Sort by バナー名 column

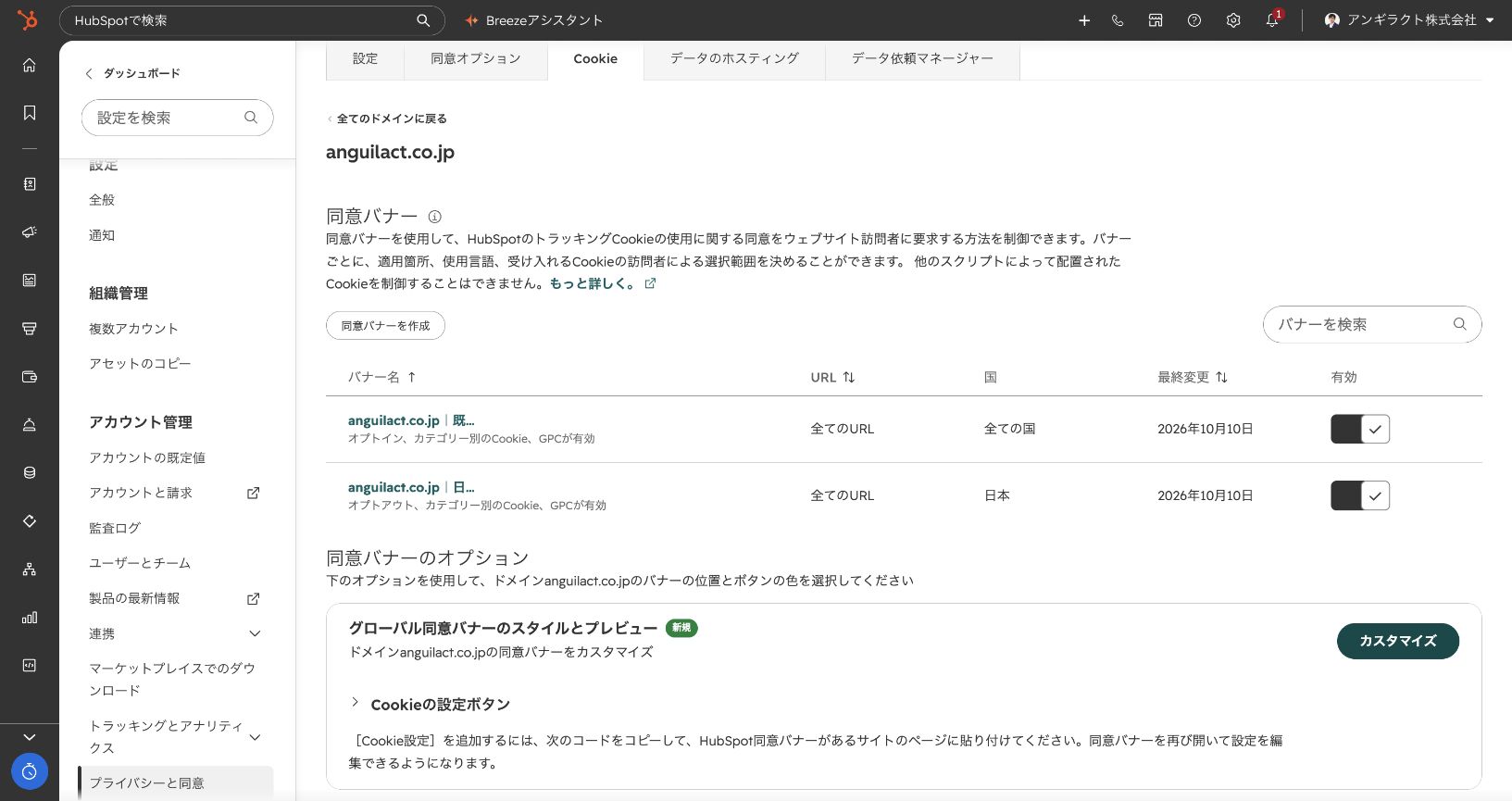pyautogui.click(x=381, y=377)
